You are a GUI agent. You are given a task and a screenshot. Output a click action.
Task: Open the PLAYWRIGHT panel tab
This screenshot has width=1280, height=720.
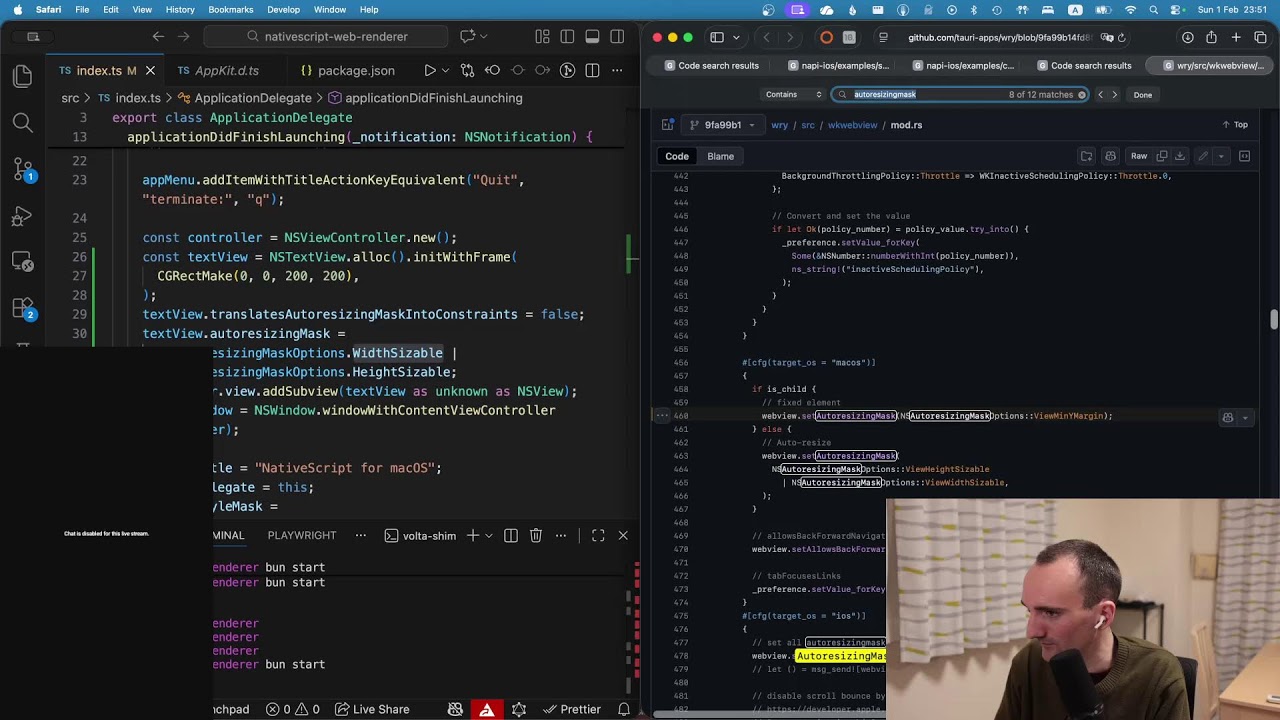coord(302,536)
